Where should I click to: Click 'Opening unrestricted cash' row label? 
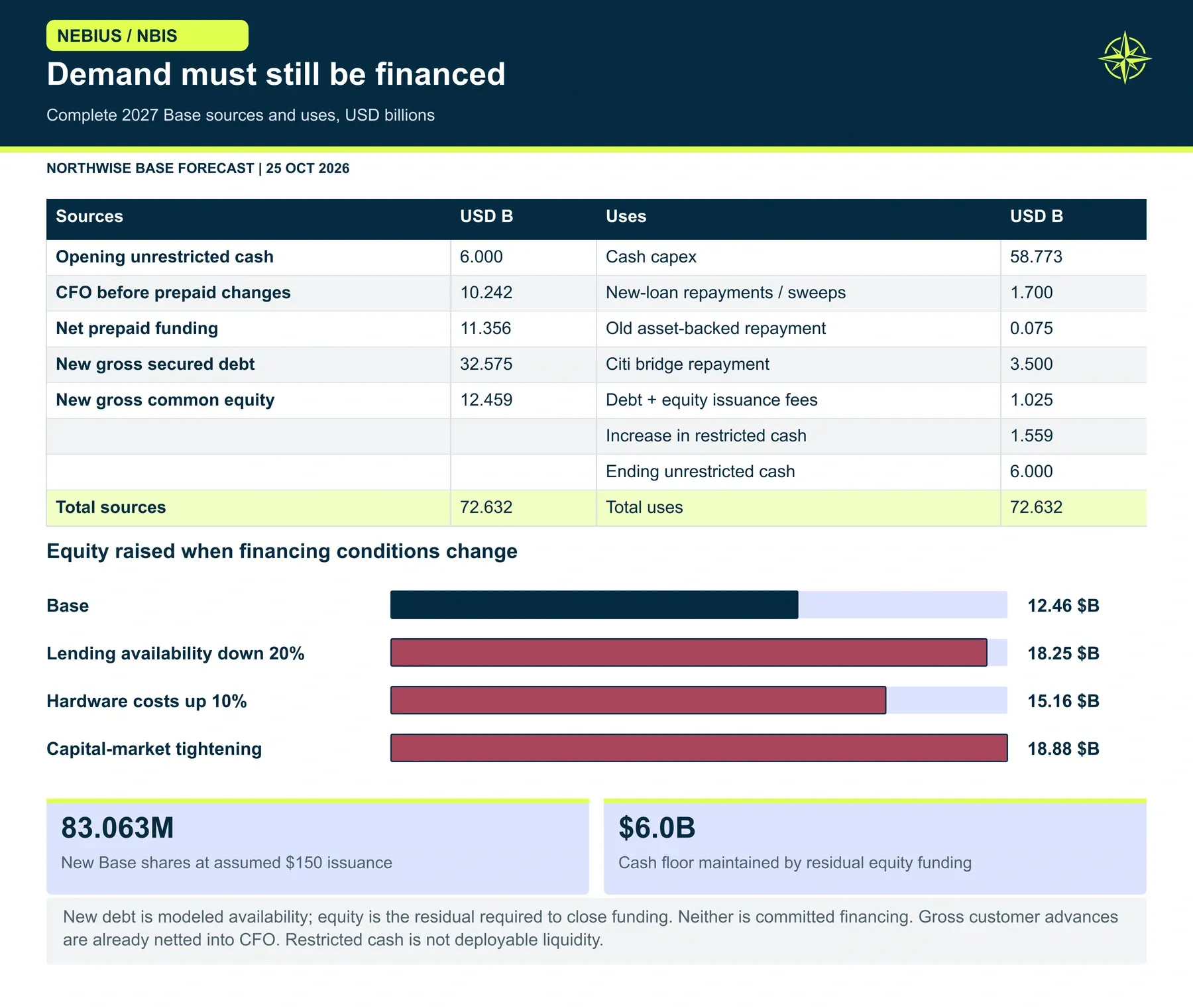(164, 256)
